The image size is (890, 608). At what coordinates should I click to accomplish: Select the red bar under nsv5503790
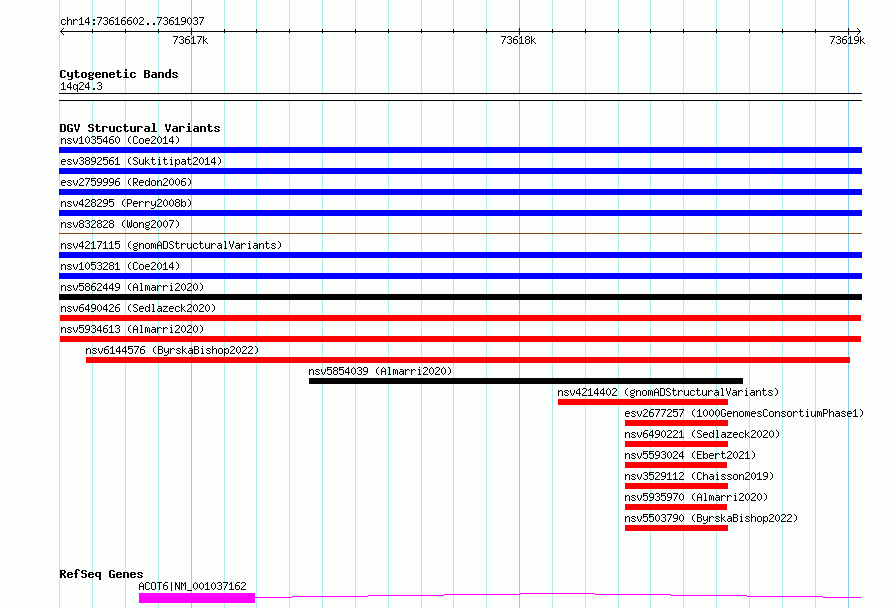tap(676, 528)
